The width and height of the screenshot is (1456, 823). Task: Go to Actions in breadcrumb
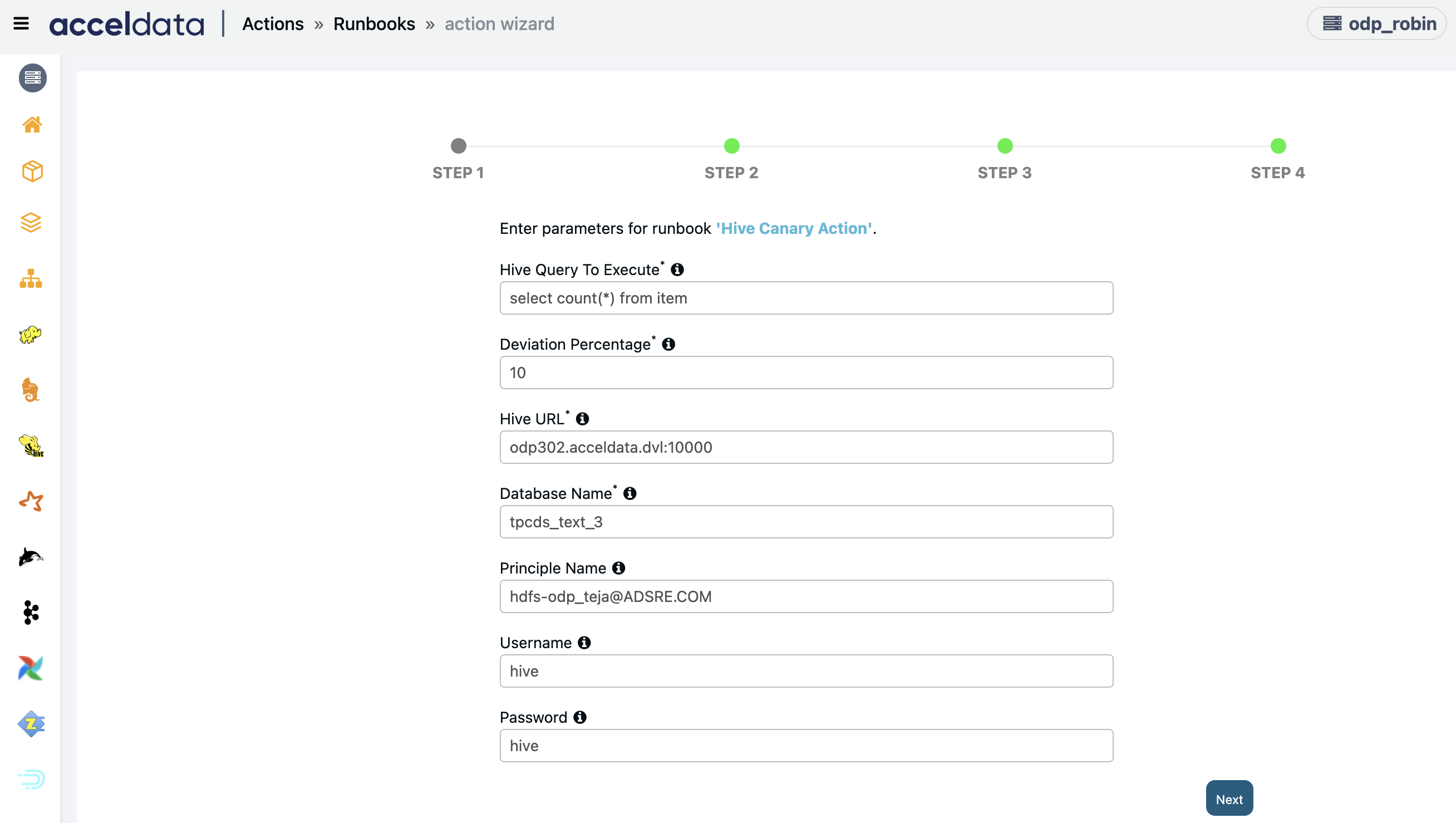pos(273,24)
